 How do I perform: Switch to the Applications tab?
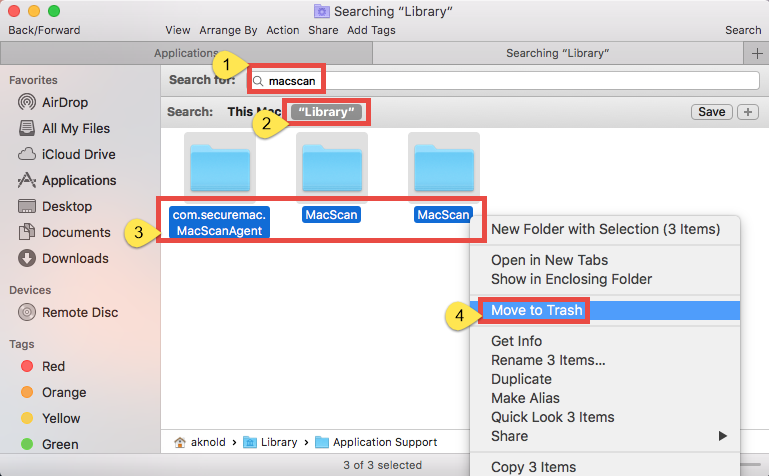coord(186,53)
